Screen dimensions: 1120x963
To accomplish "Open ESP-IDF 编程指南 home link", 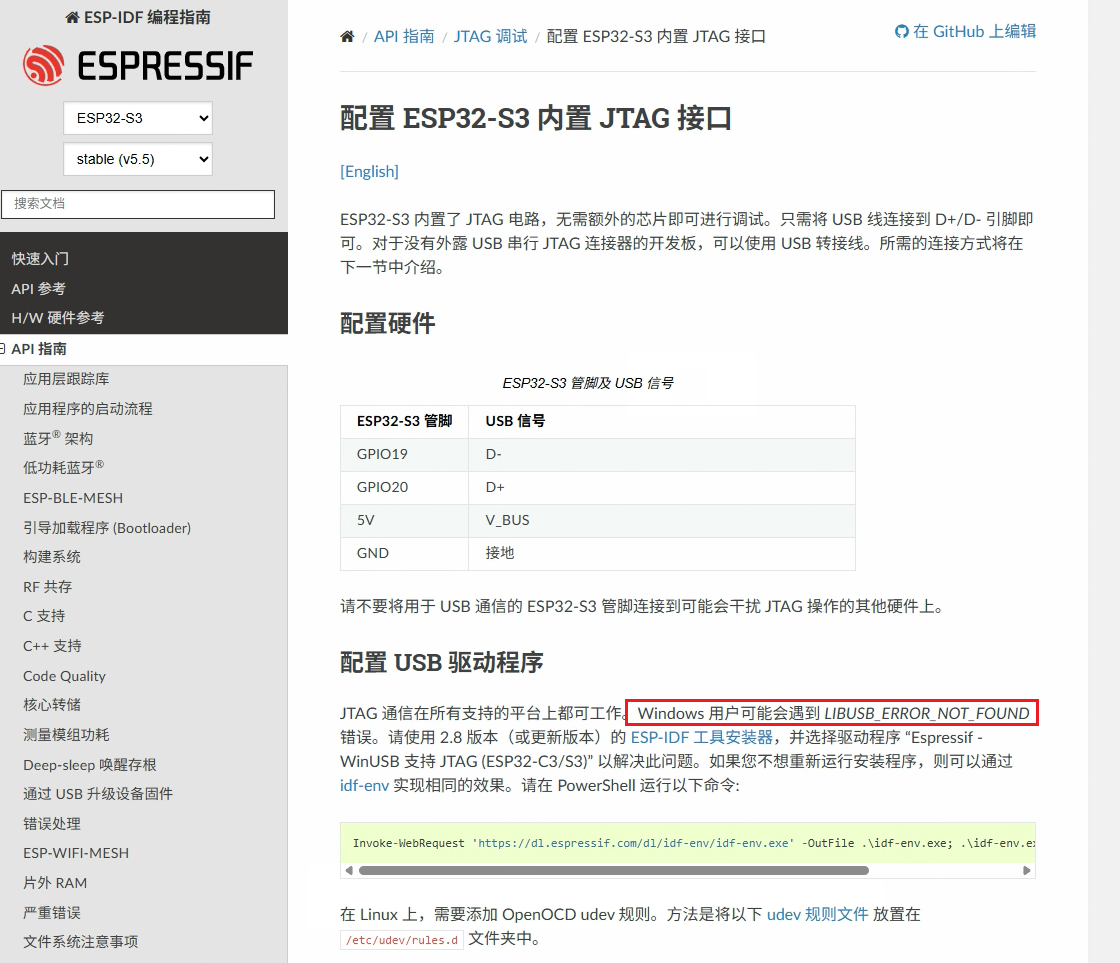I will (x=138, y=17).
